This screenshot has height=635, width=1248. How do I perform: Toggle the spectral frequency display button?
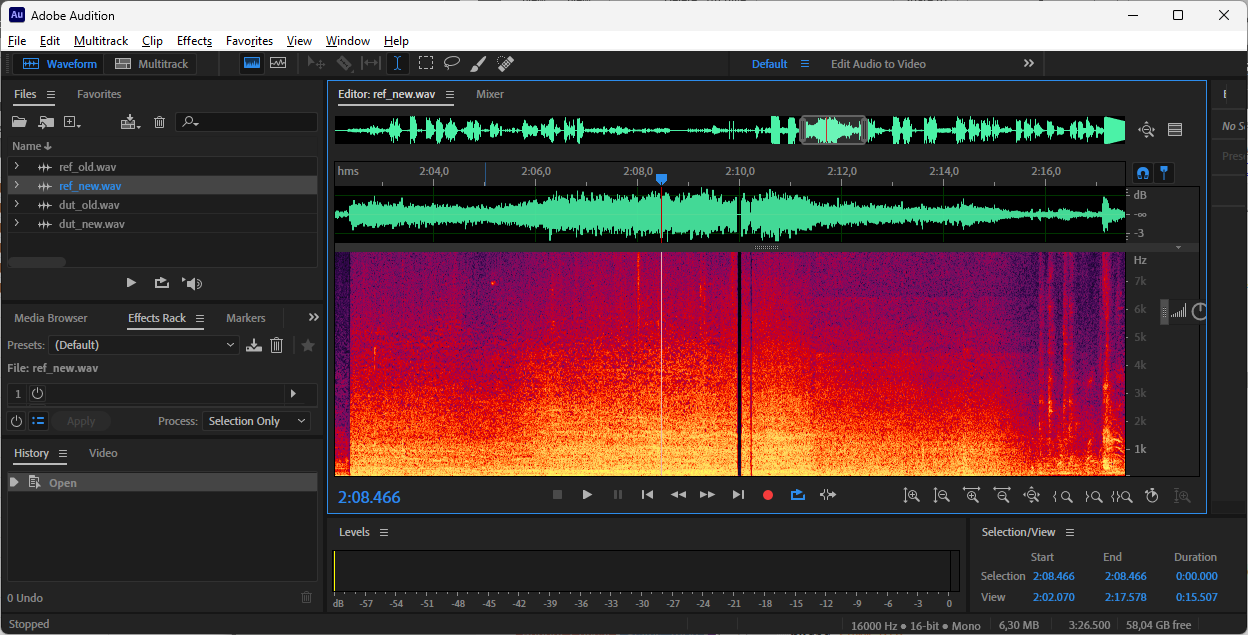coord(252,63)
